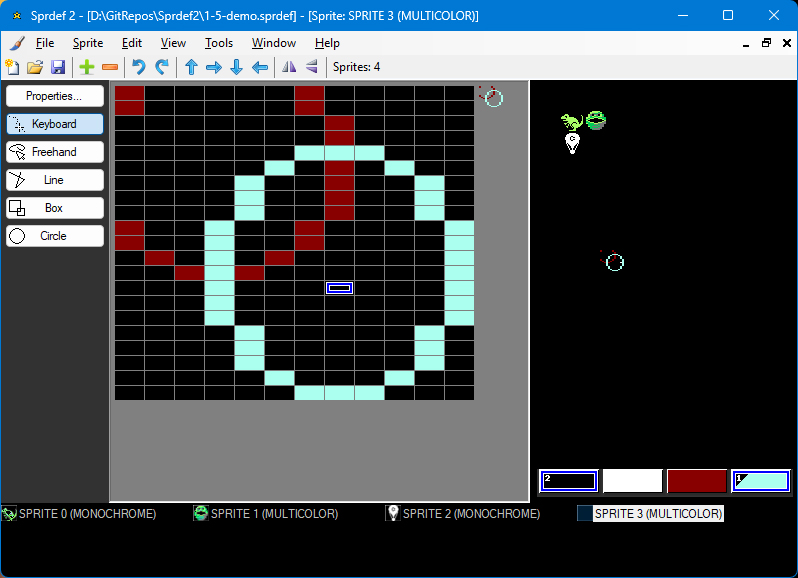Image resolution: width=798 pixels, height=578 pixels.
Task: Open the File menu
Action: pyautogui.click(x=45, y=43)
